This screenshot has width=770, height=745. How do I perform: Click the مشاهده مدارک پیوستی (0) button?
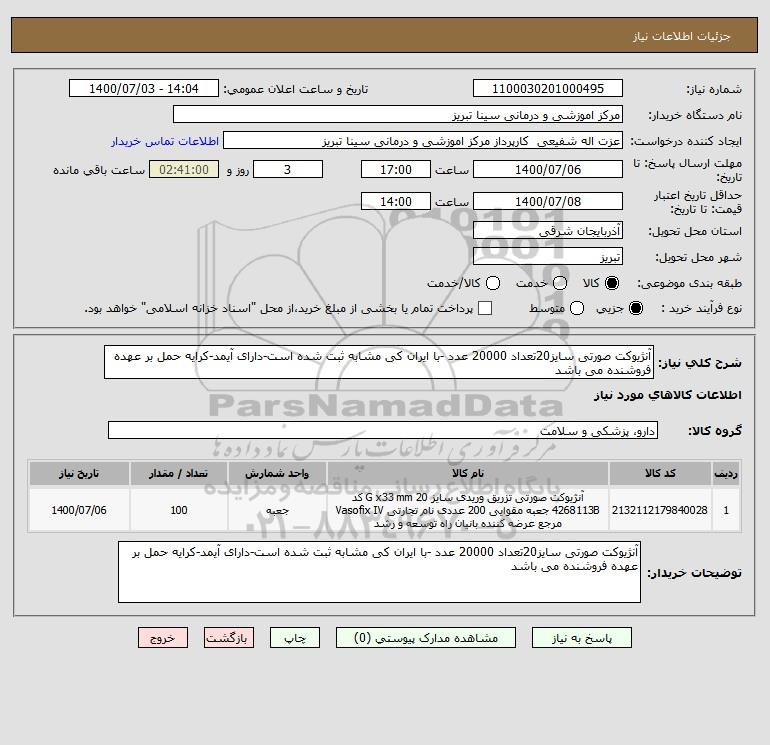point(426,638)
